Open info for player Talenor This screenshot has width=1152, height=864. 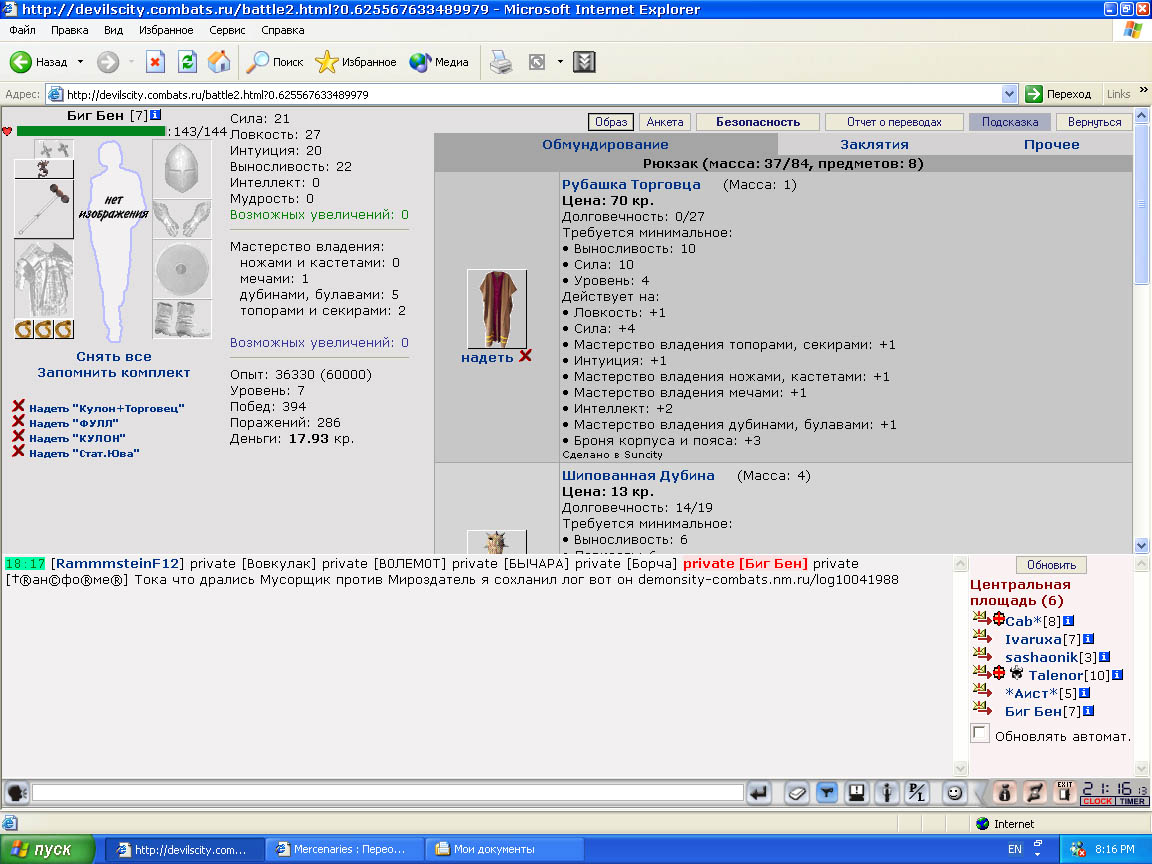[1117, 675]
